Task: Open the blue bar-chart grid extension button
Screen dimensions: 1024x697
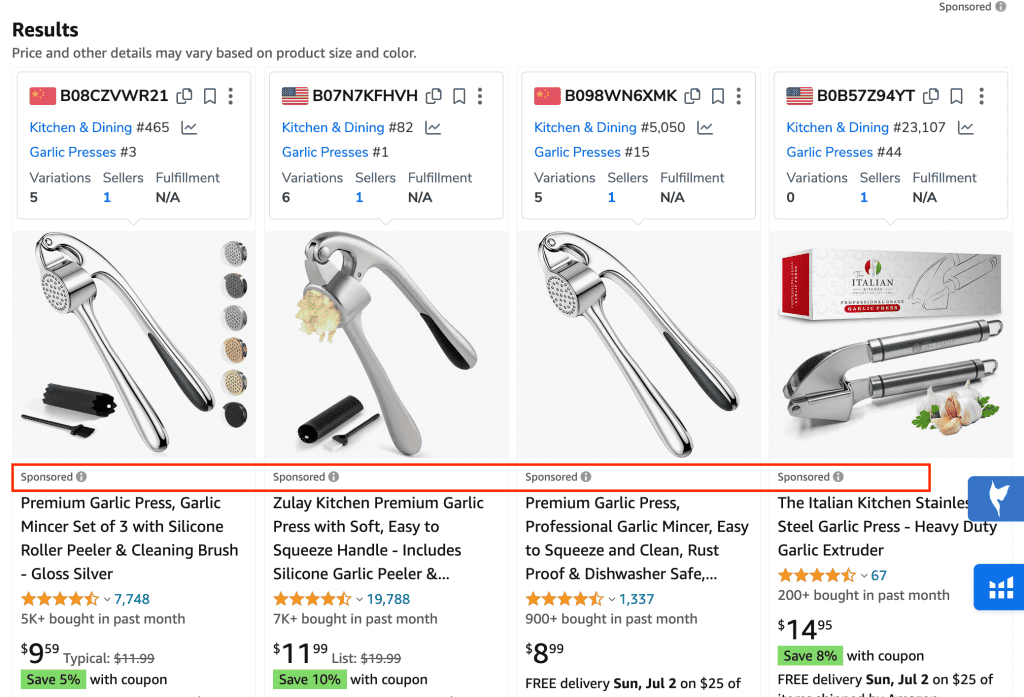Action: [x=1000, y=587]
